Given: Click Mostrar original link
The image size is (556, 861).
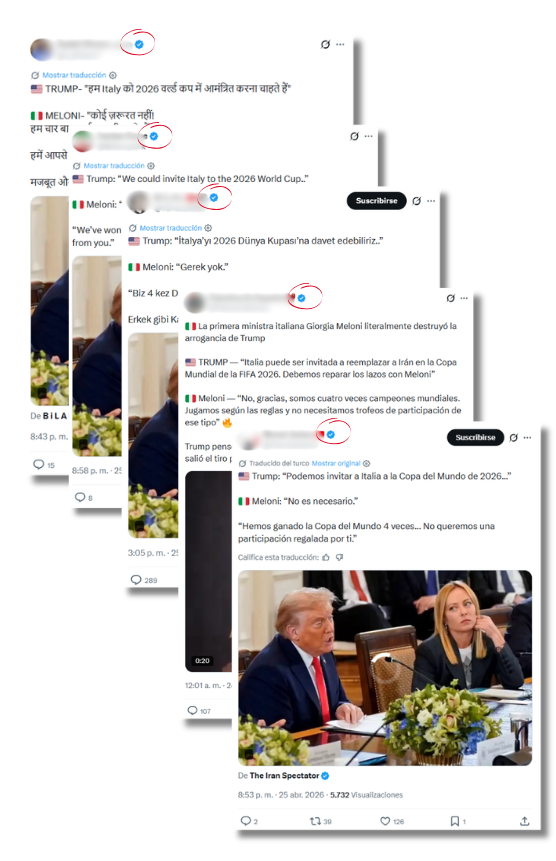Looking at the screenshot, I should pyautogui.click(x=336, y=463).
